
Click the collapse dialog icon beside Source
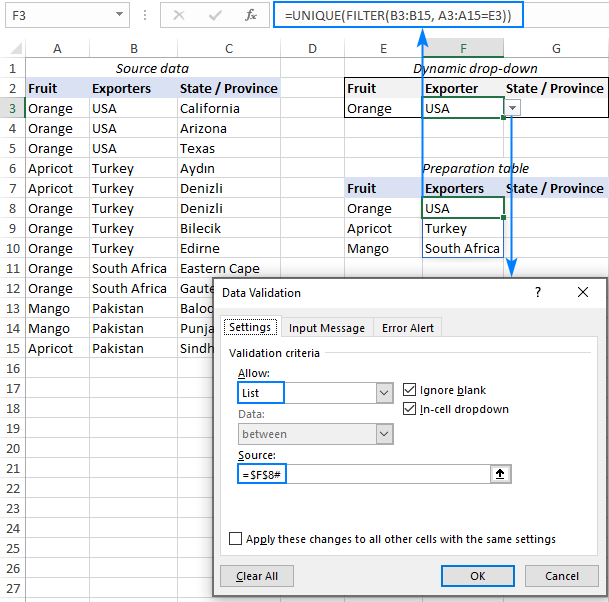pos(501,474)
